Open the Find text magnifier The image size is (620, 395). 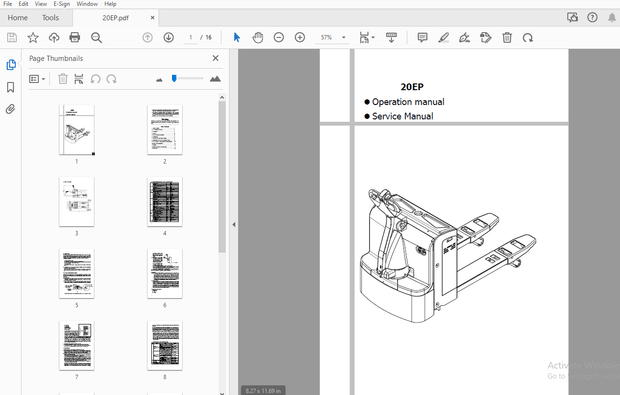coord(96,38)
